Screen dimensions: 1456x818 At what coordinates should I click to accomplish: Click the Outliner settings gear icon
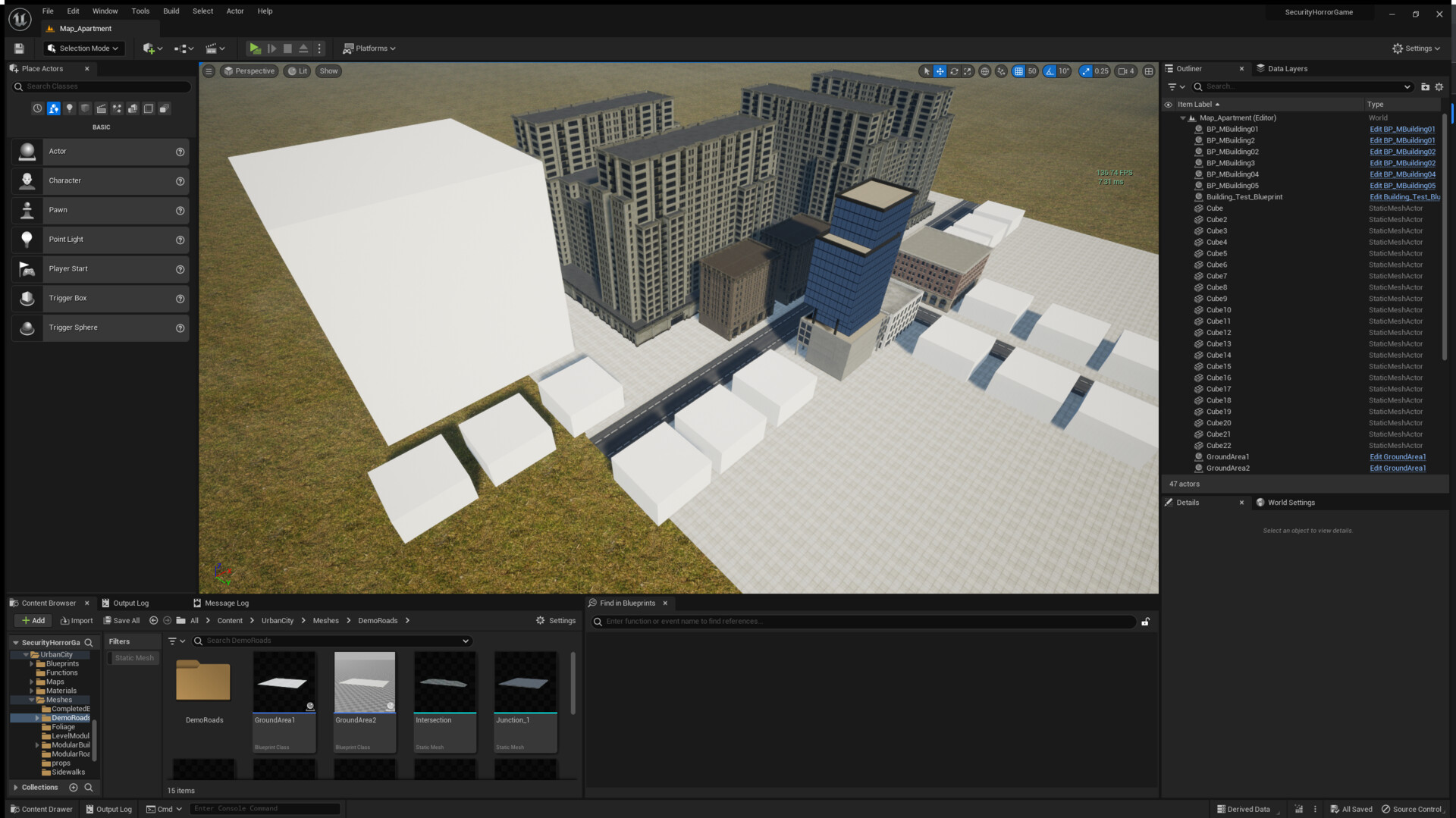1439,87
